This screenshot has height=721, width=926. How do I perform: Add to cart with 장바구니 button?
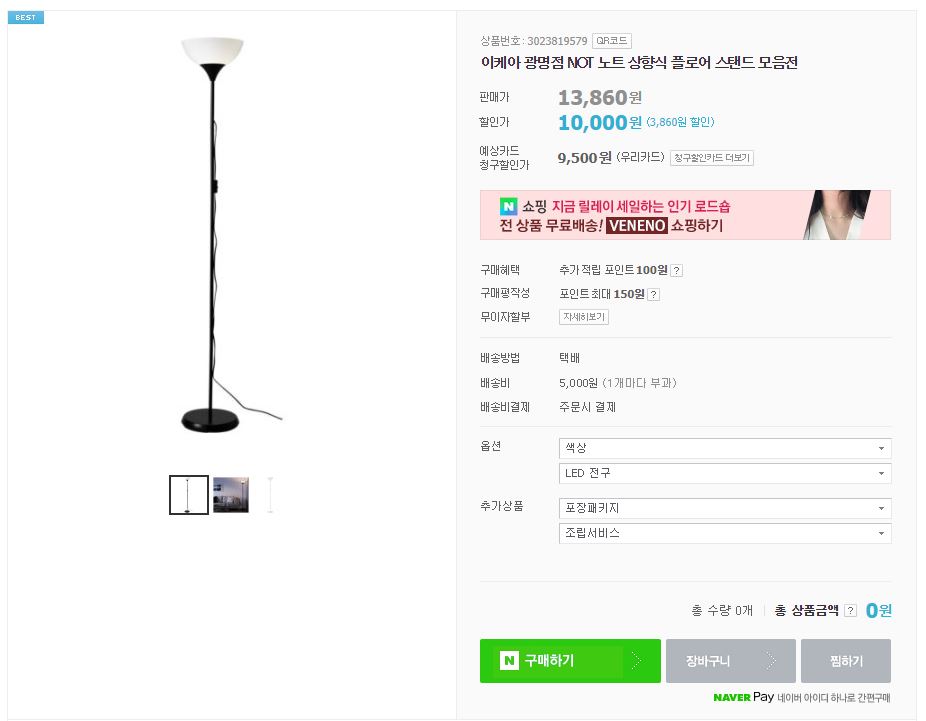730,661
